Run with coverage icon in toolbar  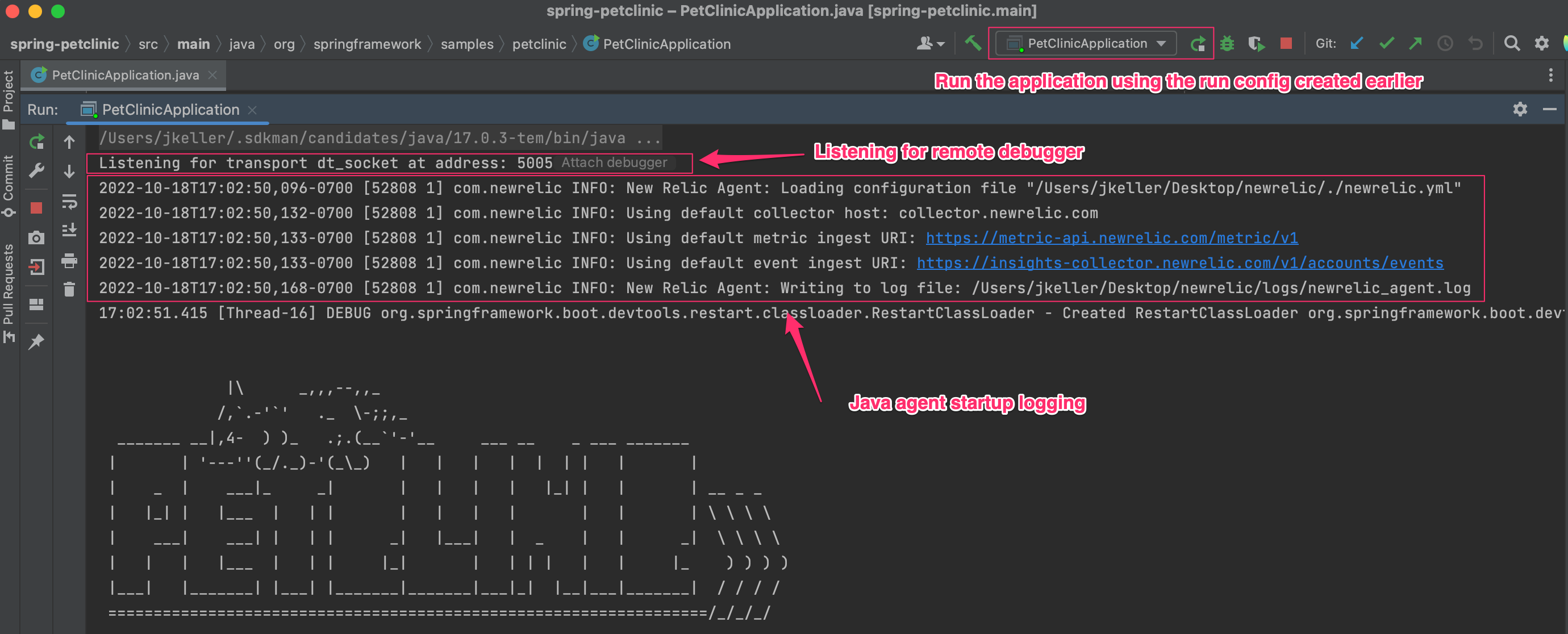coord(1256,44)
